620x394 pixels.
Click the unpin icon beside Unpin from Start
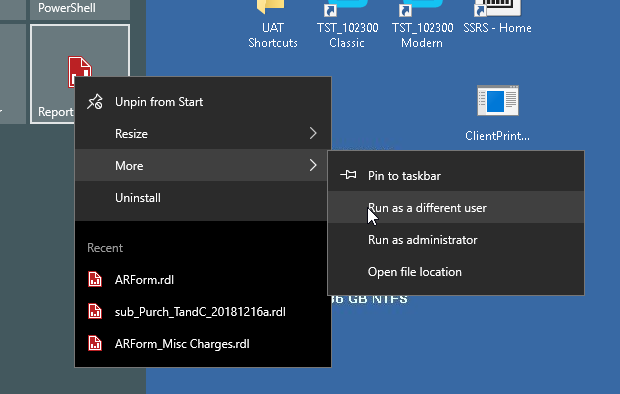pos(95,102)
